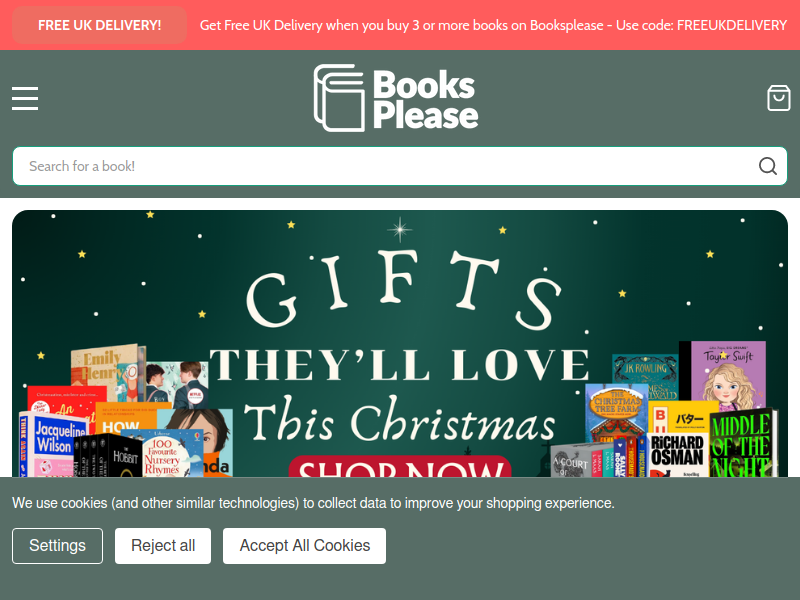The width and height of the screenshot is (800, 600).
Task: Open cookie Settings
Action: pos(57,546)
